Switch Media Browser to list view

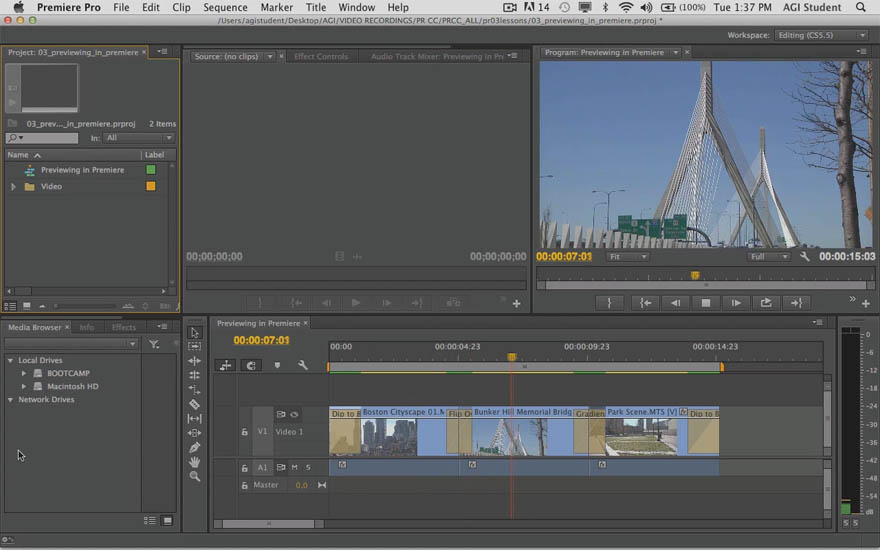150,521
